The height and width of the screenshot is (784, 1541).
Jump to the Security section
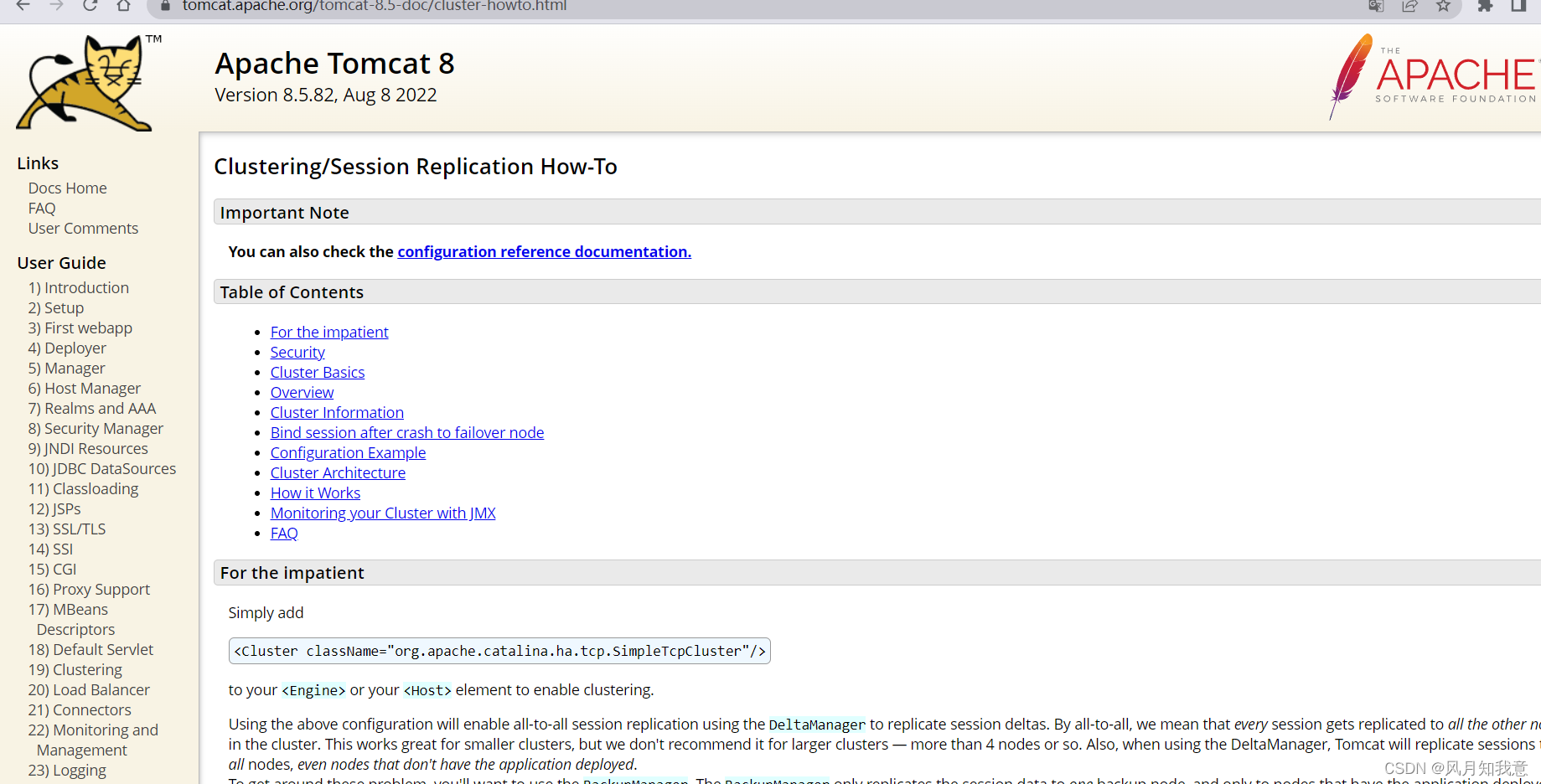pos(297,353)
